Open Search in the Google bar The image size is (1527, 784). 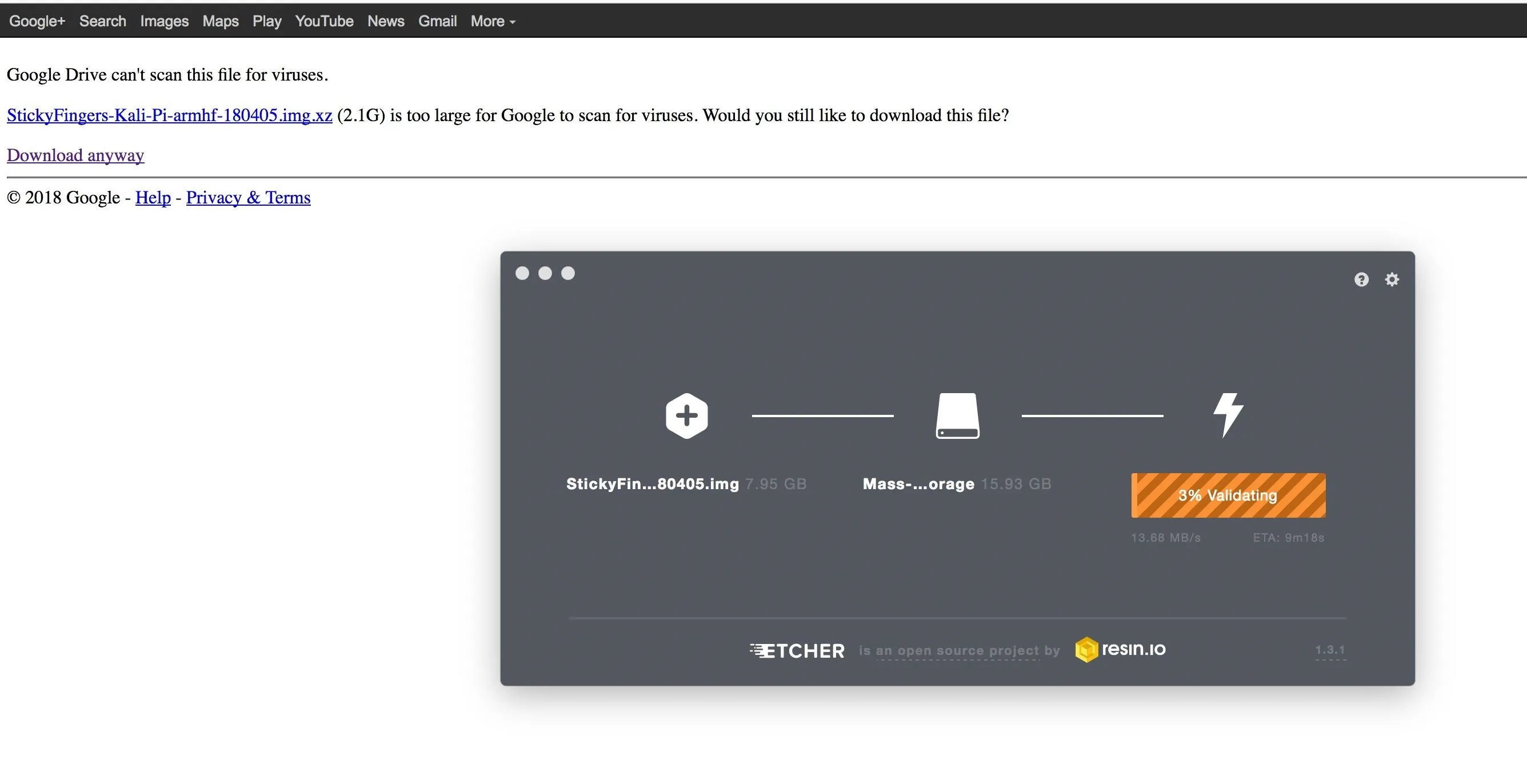[x=102, y=21]
